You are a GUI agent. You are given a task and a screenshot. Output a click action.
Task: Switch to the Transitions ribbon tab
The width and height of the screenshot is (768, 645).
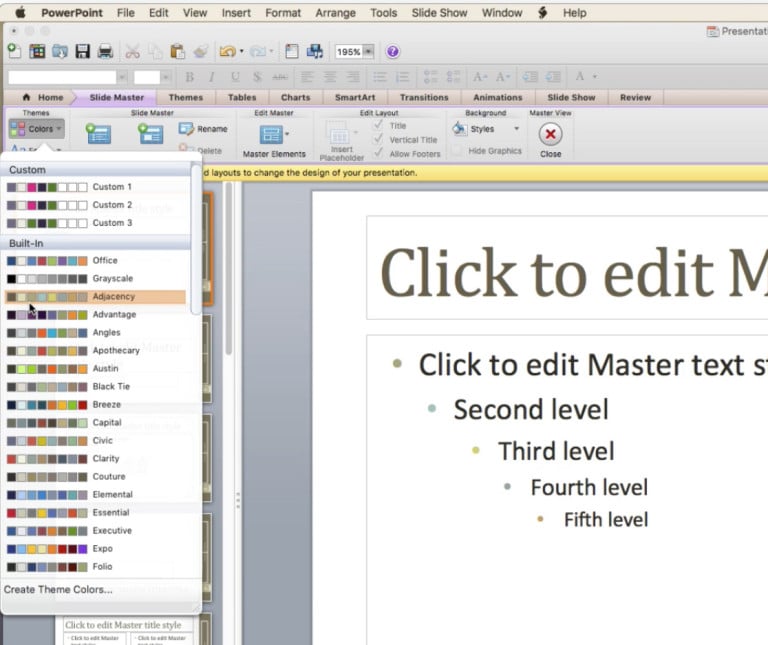(424, 97)
